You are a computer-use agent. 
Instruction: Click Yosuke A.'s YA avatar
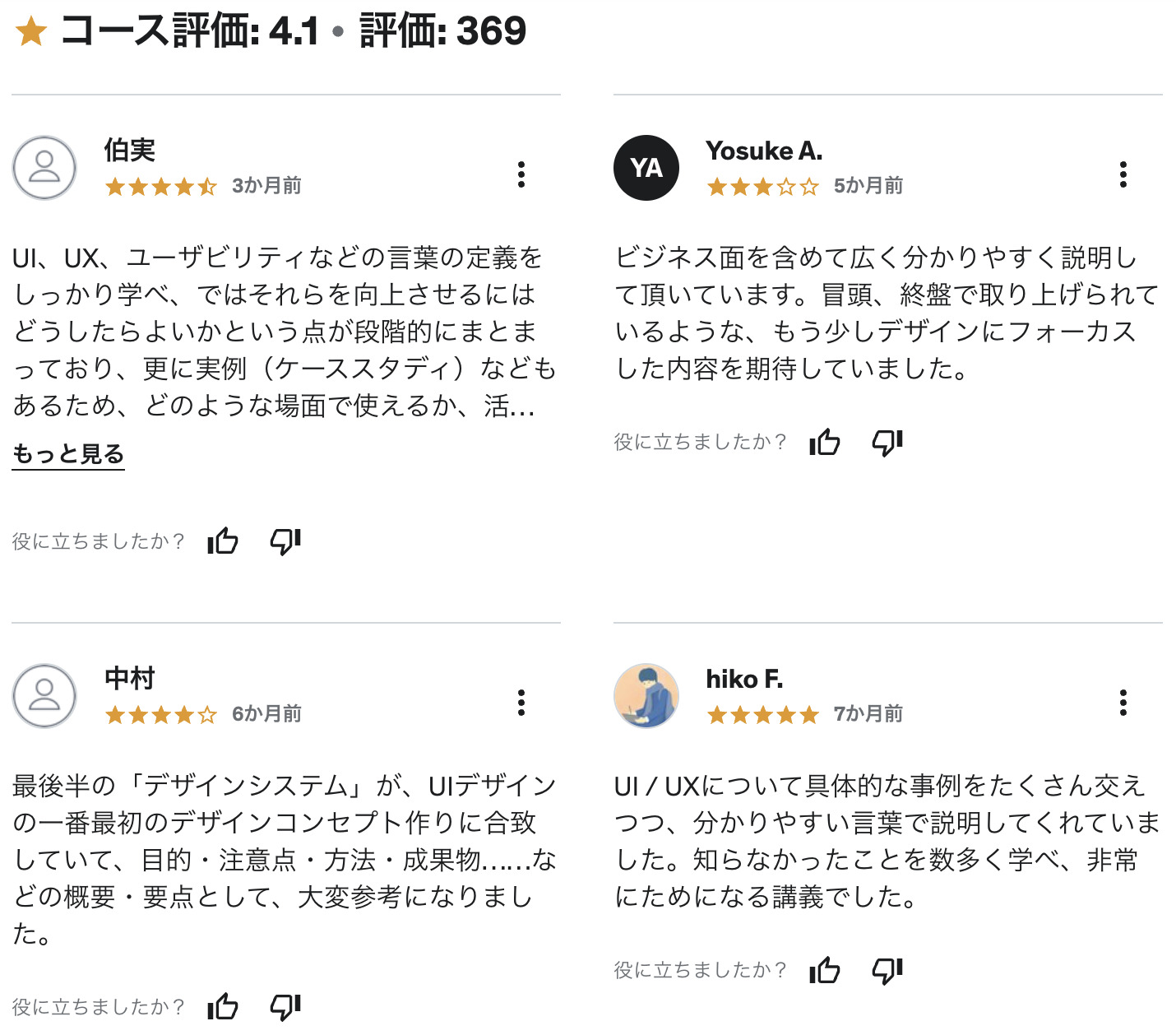(646, 168)
